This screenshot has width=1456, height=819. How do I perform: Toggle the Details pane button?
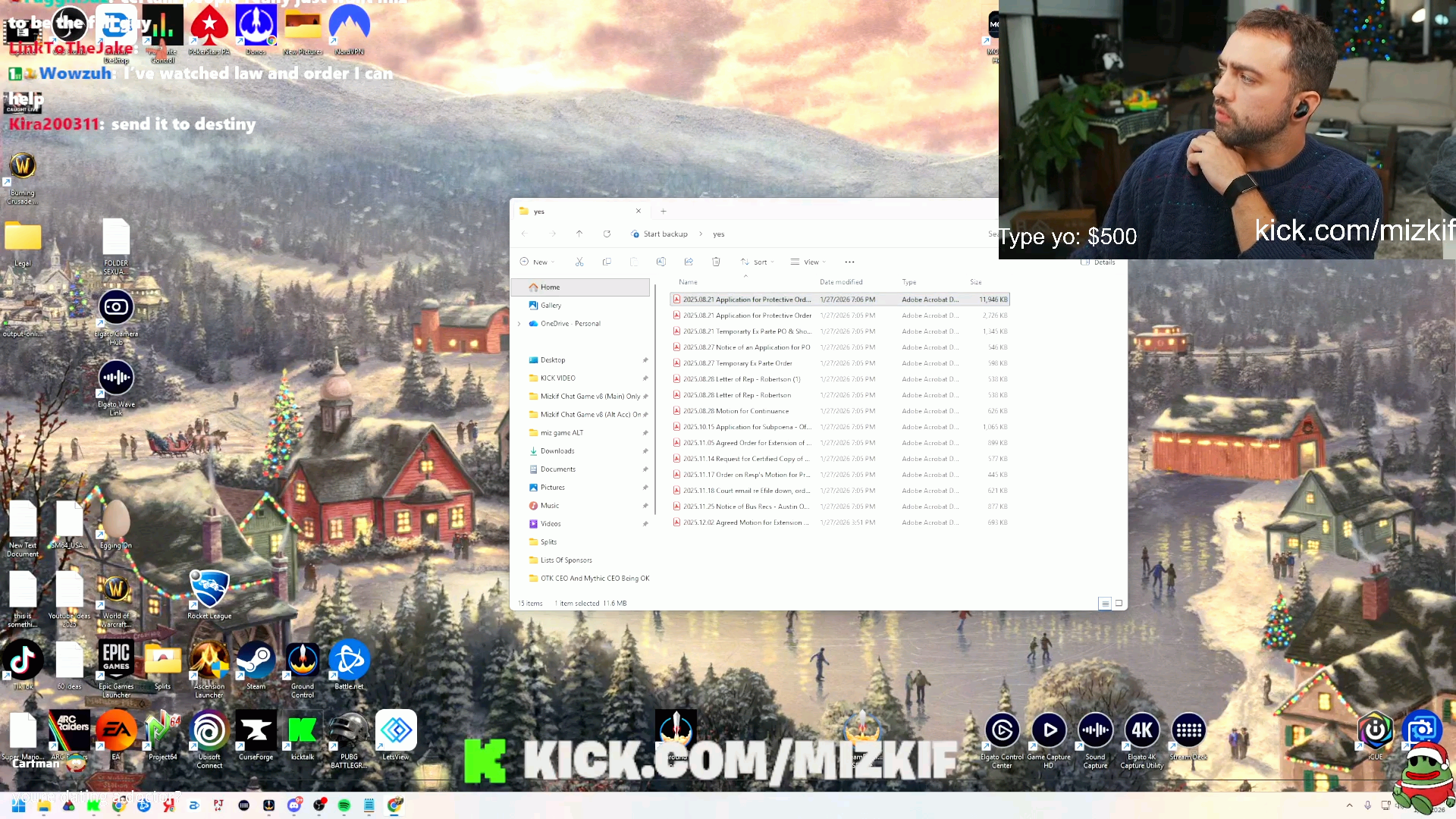click(x=1098, y=262)
